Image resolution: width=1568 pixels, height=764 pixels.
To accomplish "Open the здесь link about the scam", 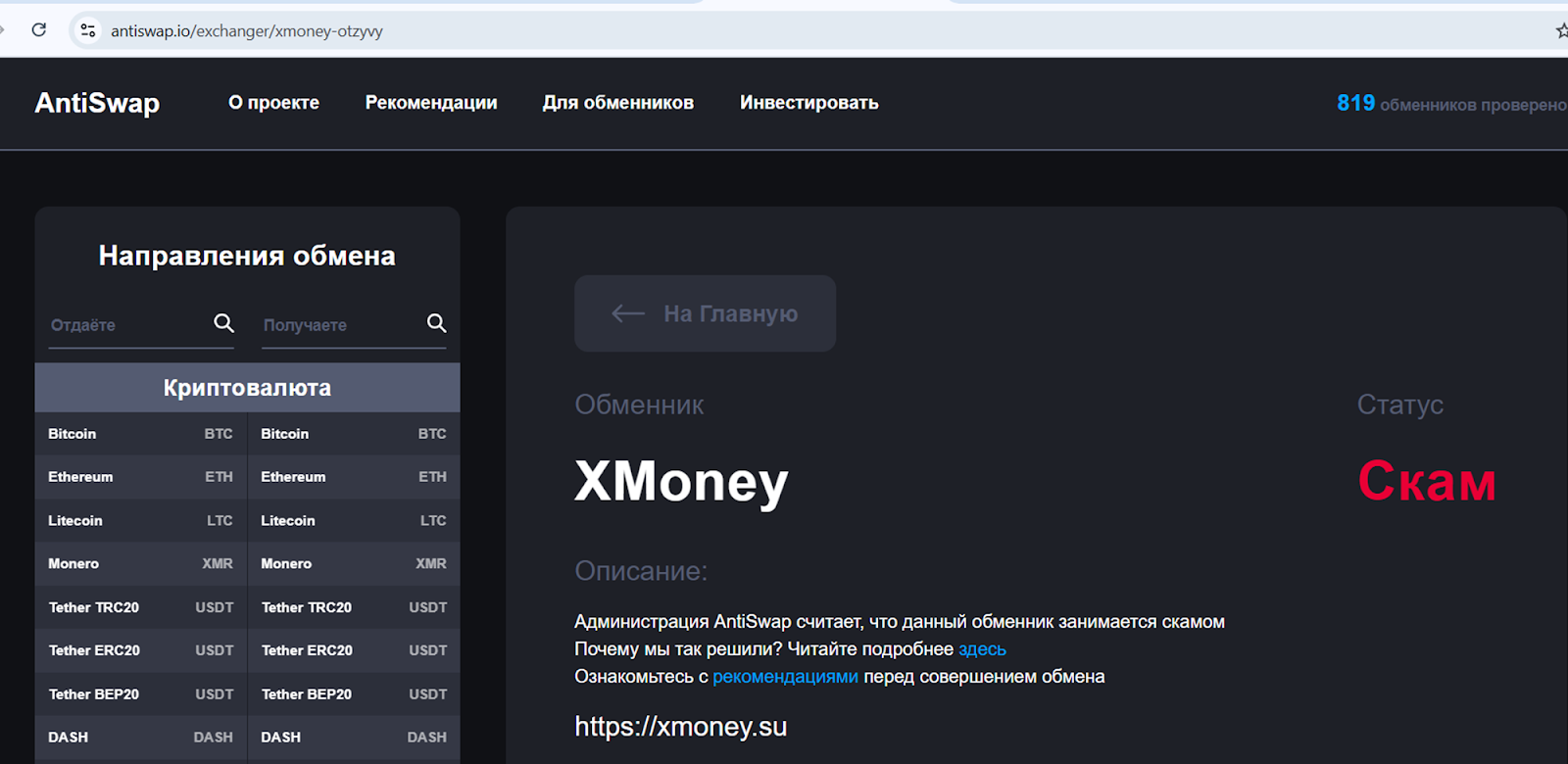I will coord(982,649).
